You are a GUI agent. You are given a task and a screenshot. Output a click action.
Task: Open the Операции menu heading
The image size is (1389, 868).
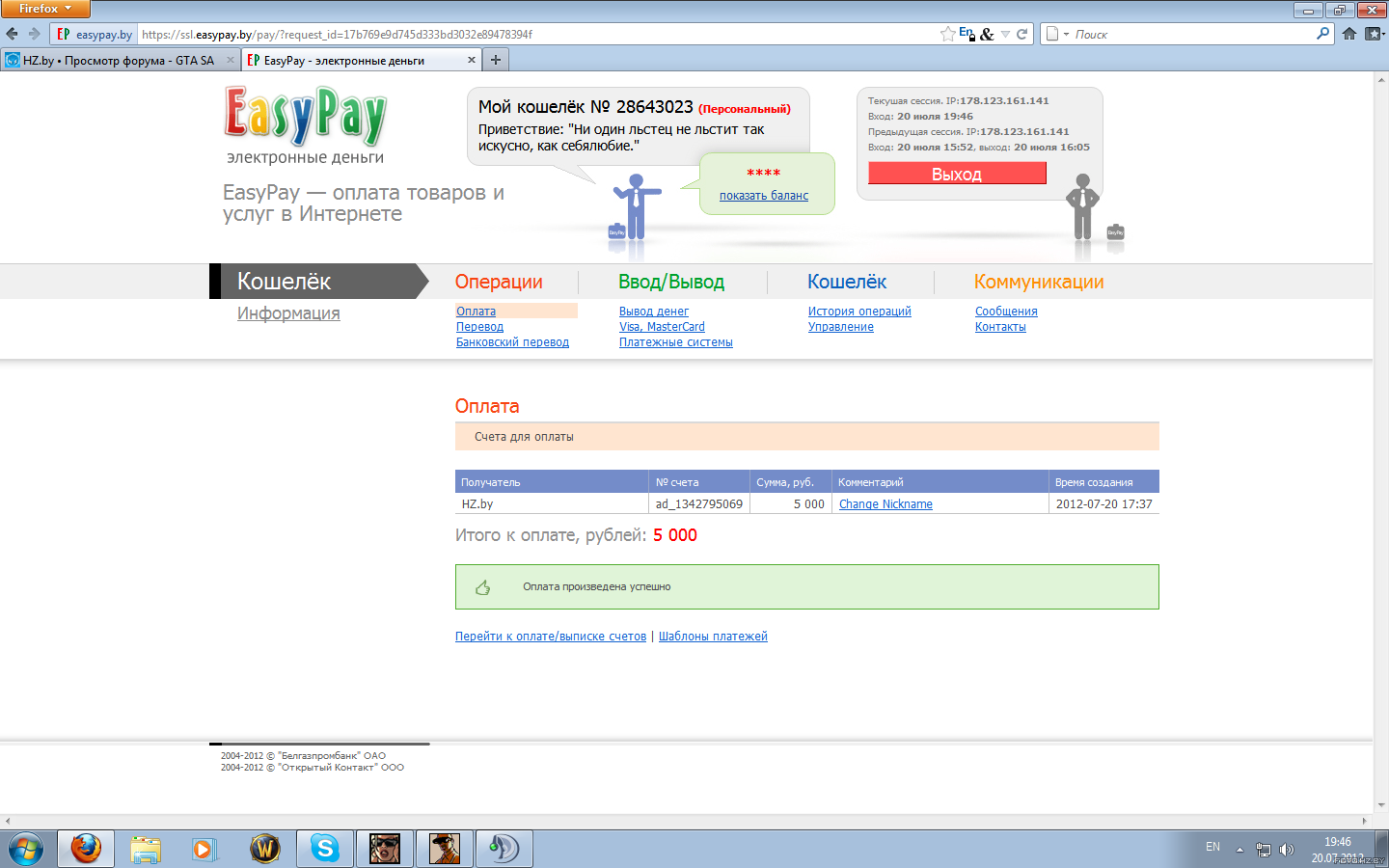coord(499,282)
